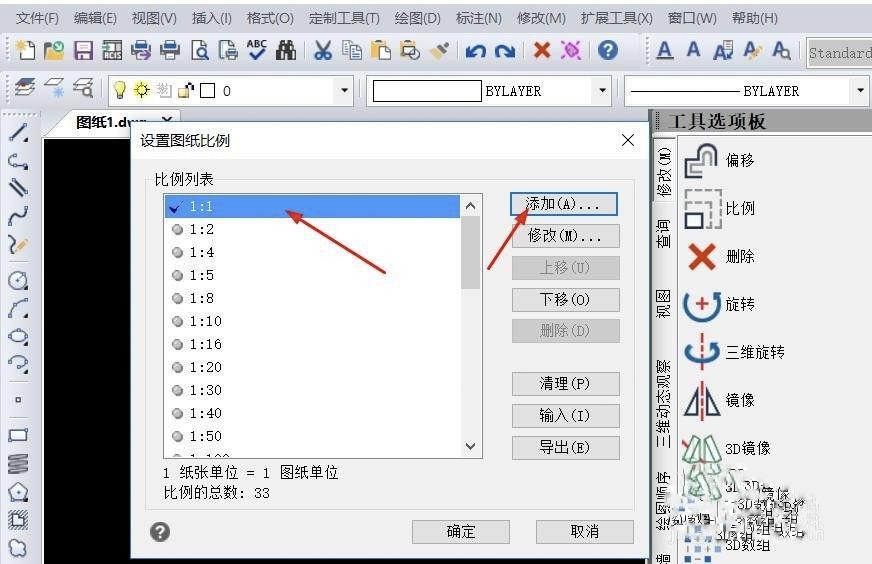Select the Offset tool in tool palette
The image size is (872, 564).
(x=719, y=161)
